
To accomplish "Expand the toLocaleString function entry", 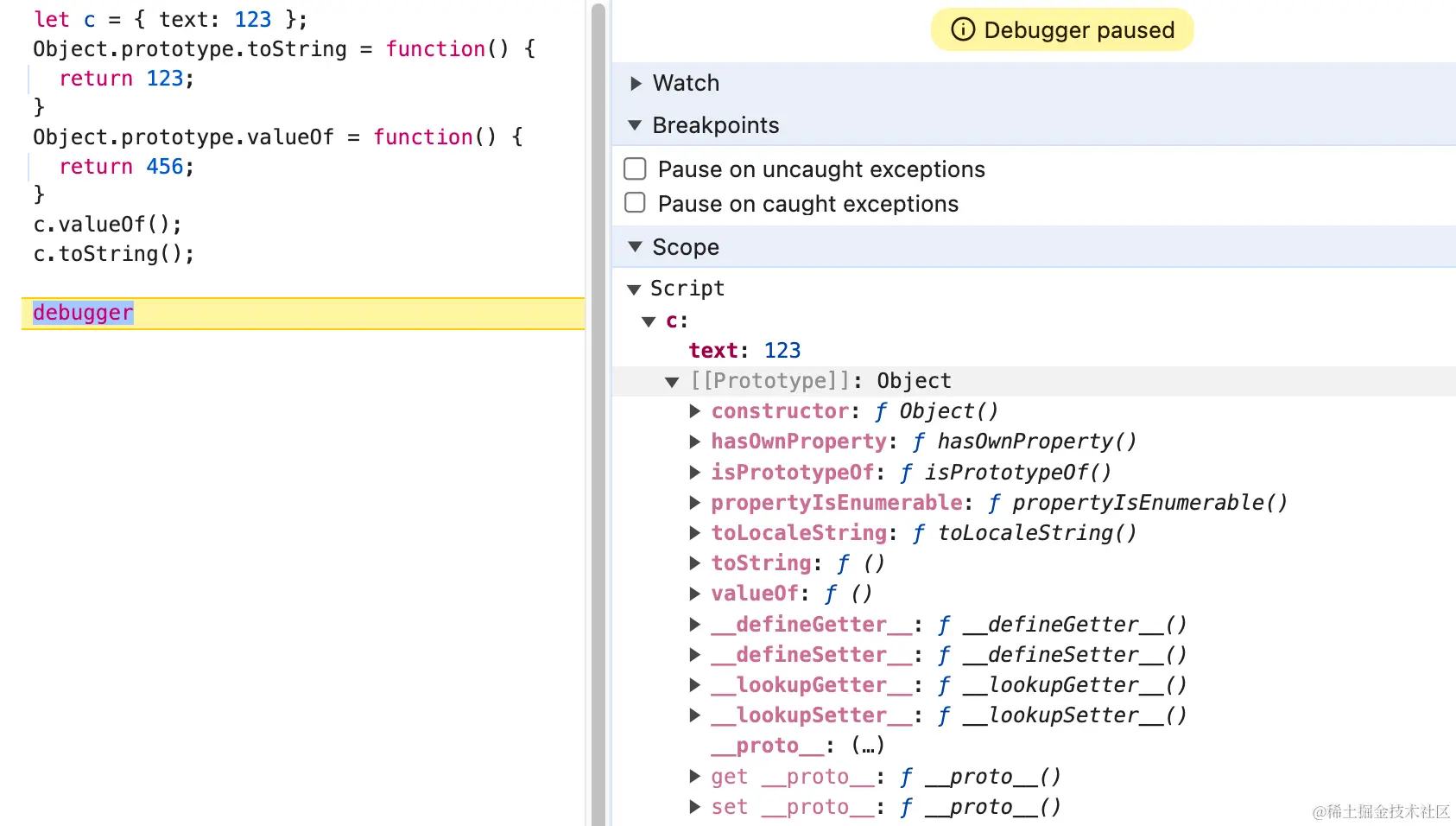I will [695, 533].
